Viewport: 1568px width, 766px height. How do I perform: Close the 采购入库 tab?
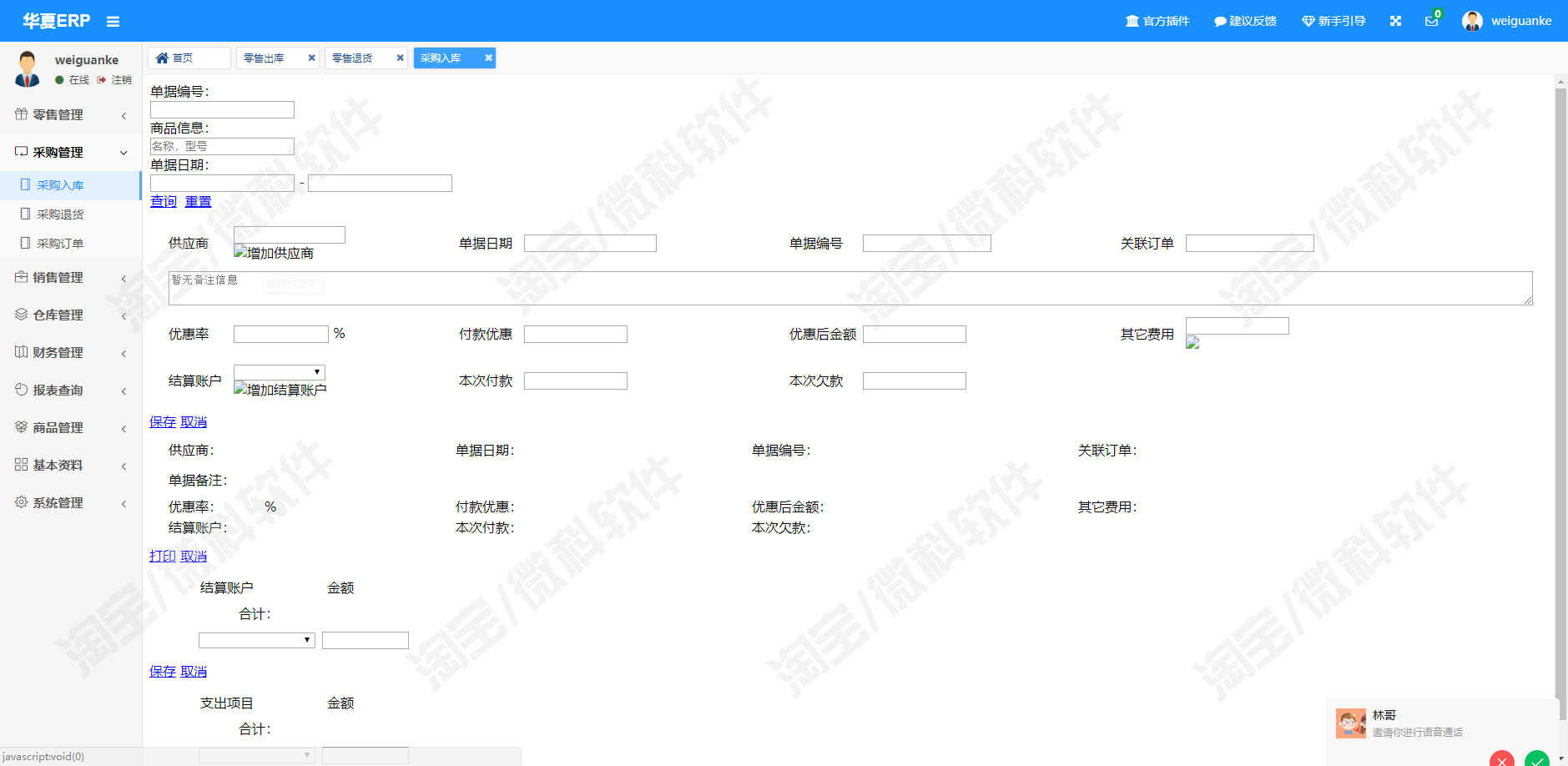(488, 58)
